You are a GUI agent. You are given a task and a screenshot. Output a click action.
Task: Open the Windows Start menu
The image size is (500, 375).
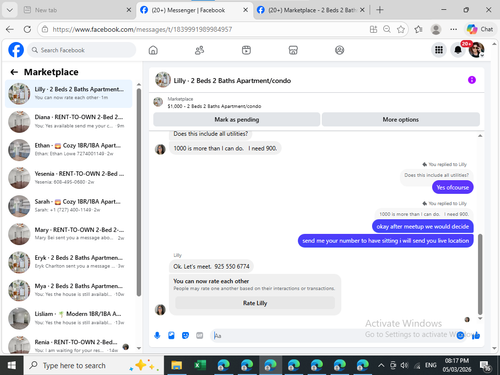coord(11,365)
